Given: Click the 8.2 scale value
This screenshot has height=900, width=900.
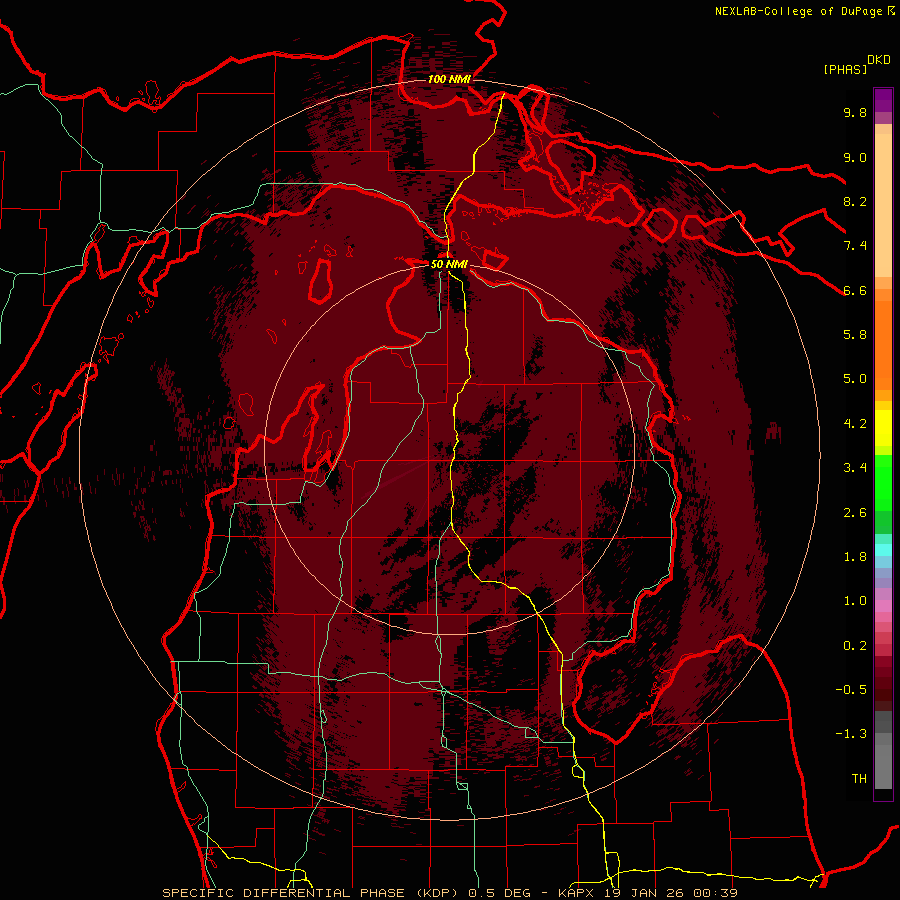Looking at the screenshot, I should point(855,201).
